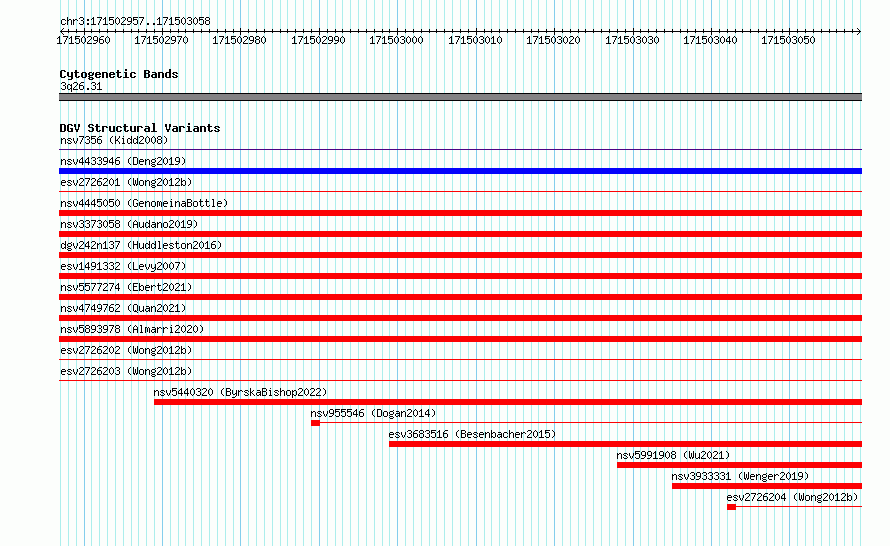Select the red nsv4445050 variant bar
The height and width of the screenshot is (546, 890).
460,213
